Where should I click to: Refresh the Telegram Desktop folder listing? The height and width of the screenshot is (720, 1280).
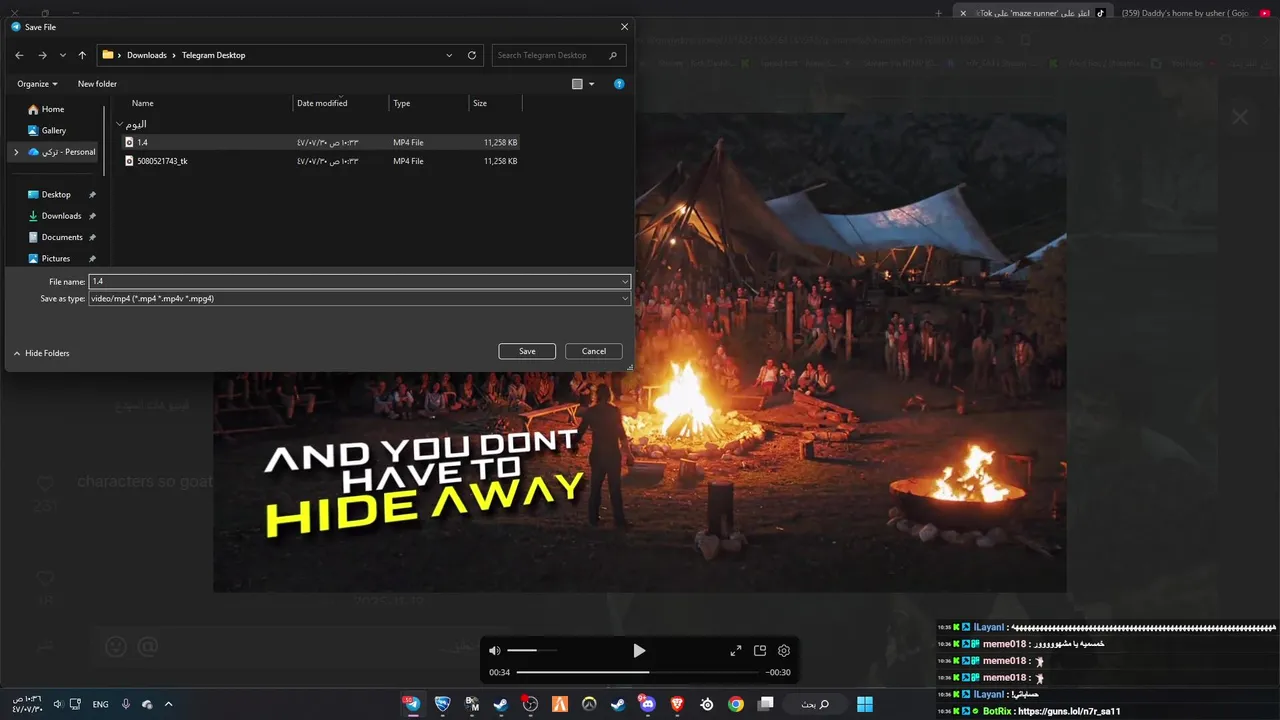coord(472,55)
